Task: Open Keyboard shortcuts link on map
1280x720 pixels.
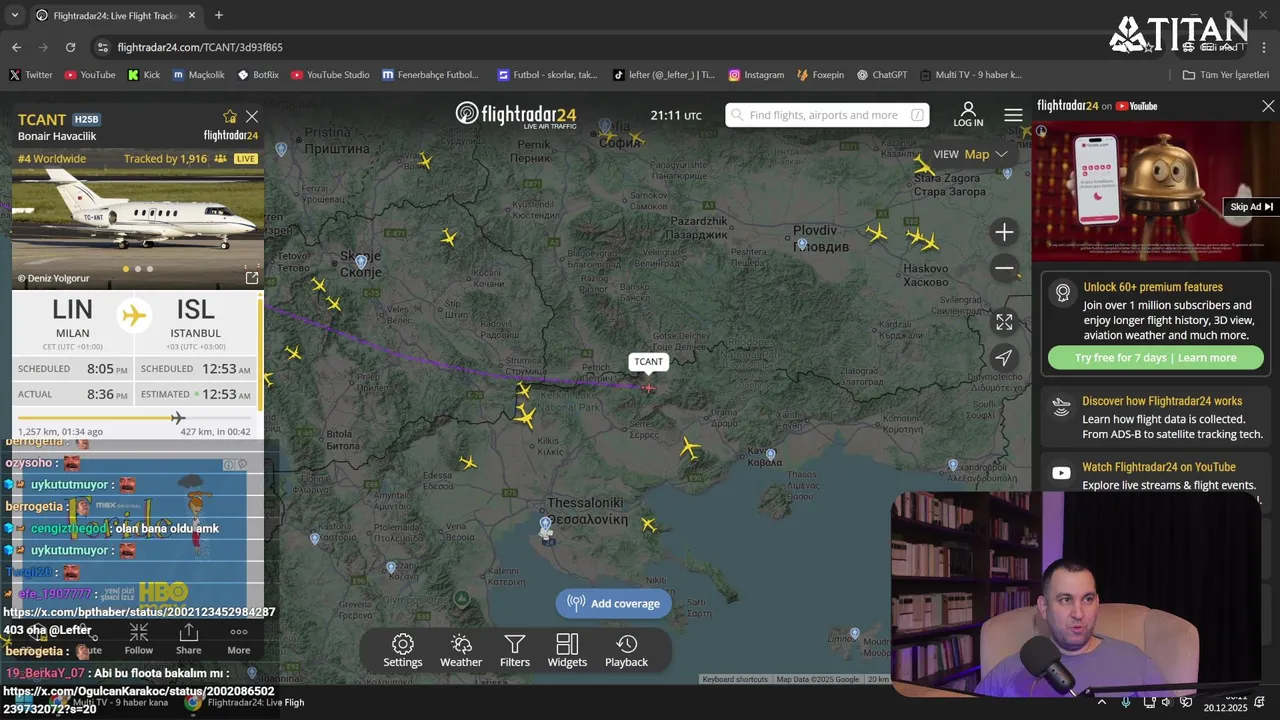Action: point(735,680)
